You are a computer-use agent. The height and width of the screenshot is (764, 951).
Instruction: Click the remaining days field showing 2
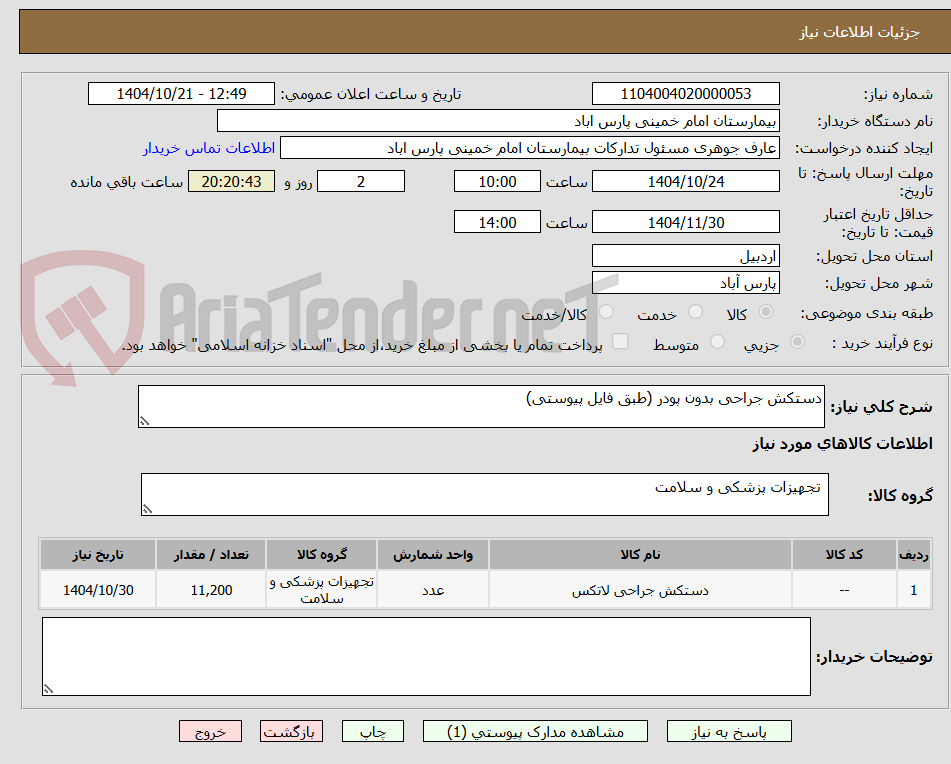361,181
